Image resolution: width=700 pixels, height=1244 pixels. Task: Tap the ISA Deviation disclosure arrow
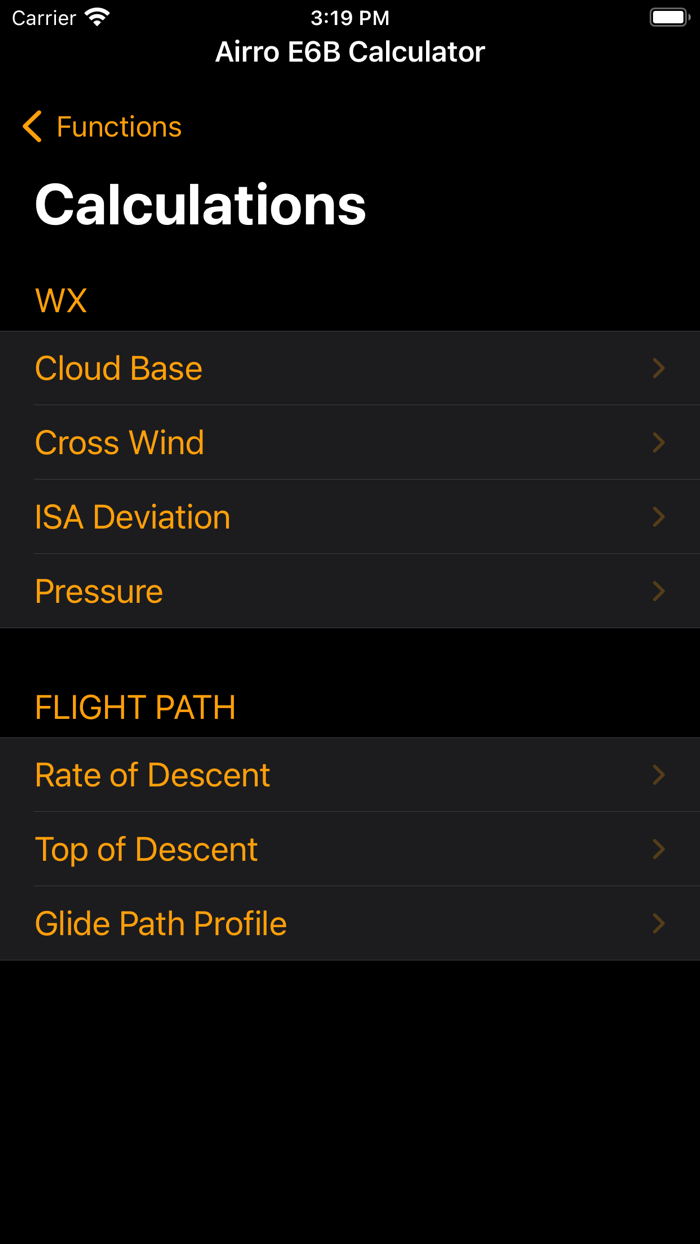(x=658, y=517)
